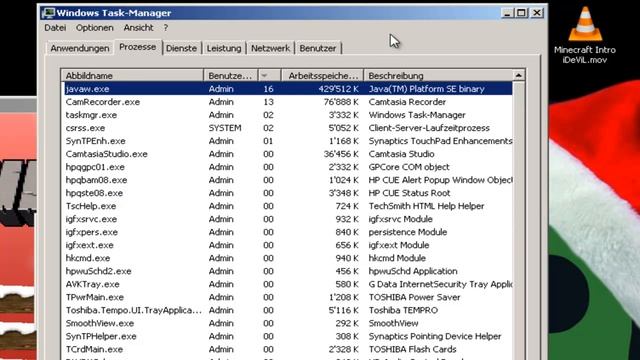Click the persistence Module description
640x360 pixels.
408,232
